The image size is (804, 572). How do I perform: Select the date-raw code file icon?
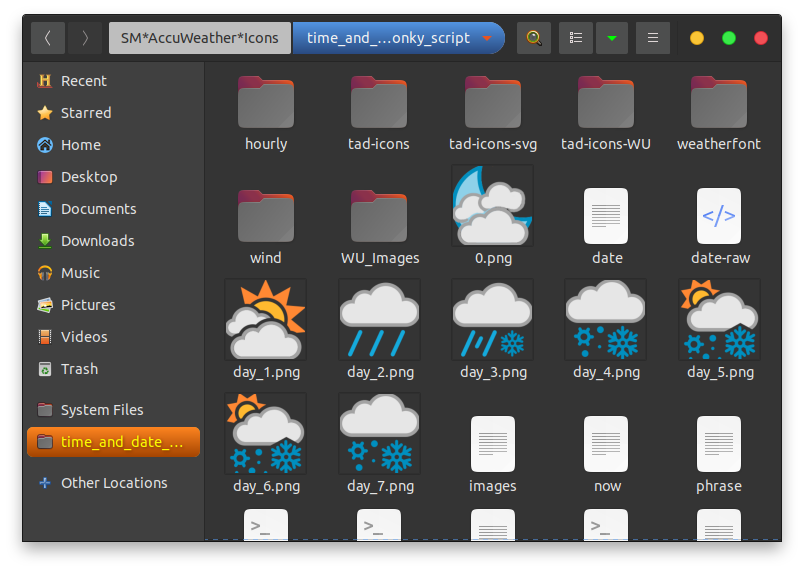[x=719, y=216]
